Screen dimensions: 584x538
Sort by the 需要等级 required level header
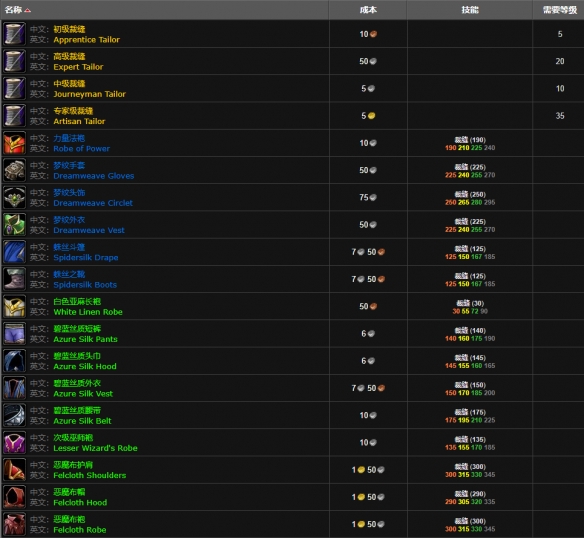[x=560, y=10]
